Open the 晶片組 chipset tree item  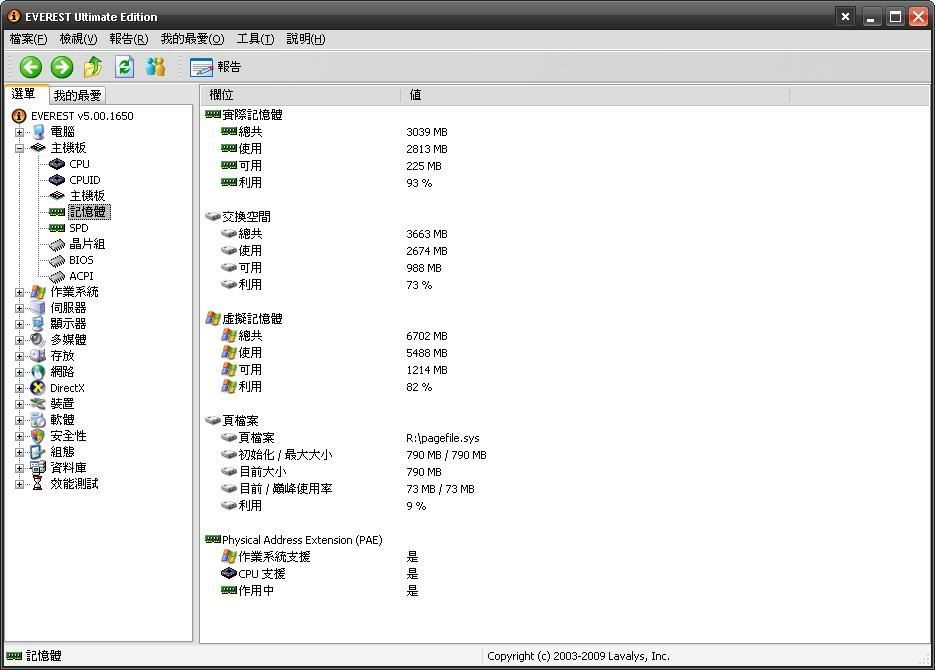click(x=87, y=244)
